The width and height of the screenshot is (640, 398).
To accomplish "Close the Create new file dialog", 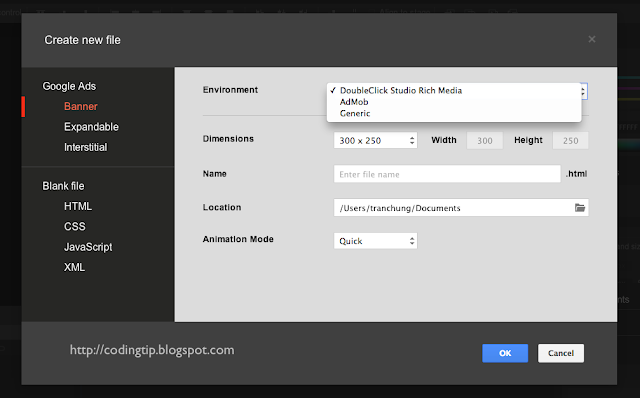I will tap(592, 39).
